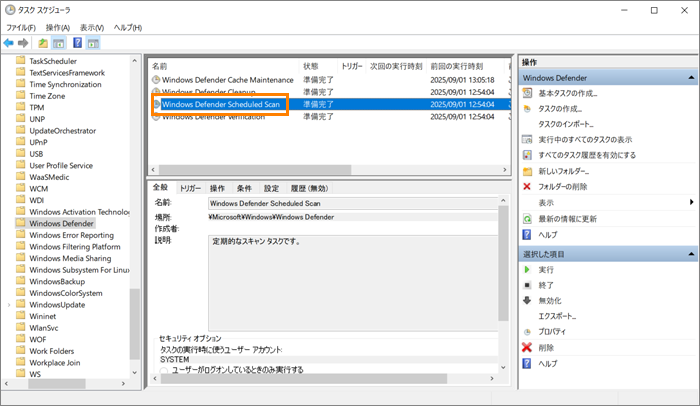Sort by 前回の実行時刻 column header
The height and width of the screenshot is (406, 700).
click(x=466, y=66)
